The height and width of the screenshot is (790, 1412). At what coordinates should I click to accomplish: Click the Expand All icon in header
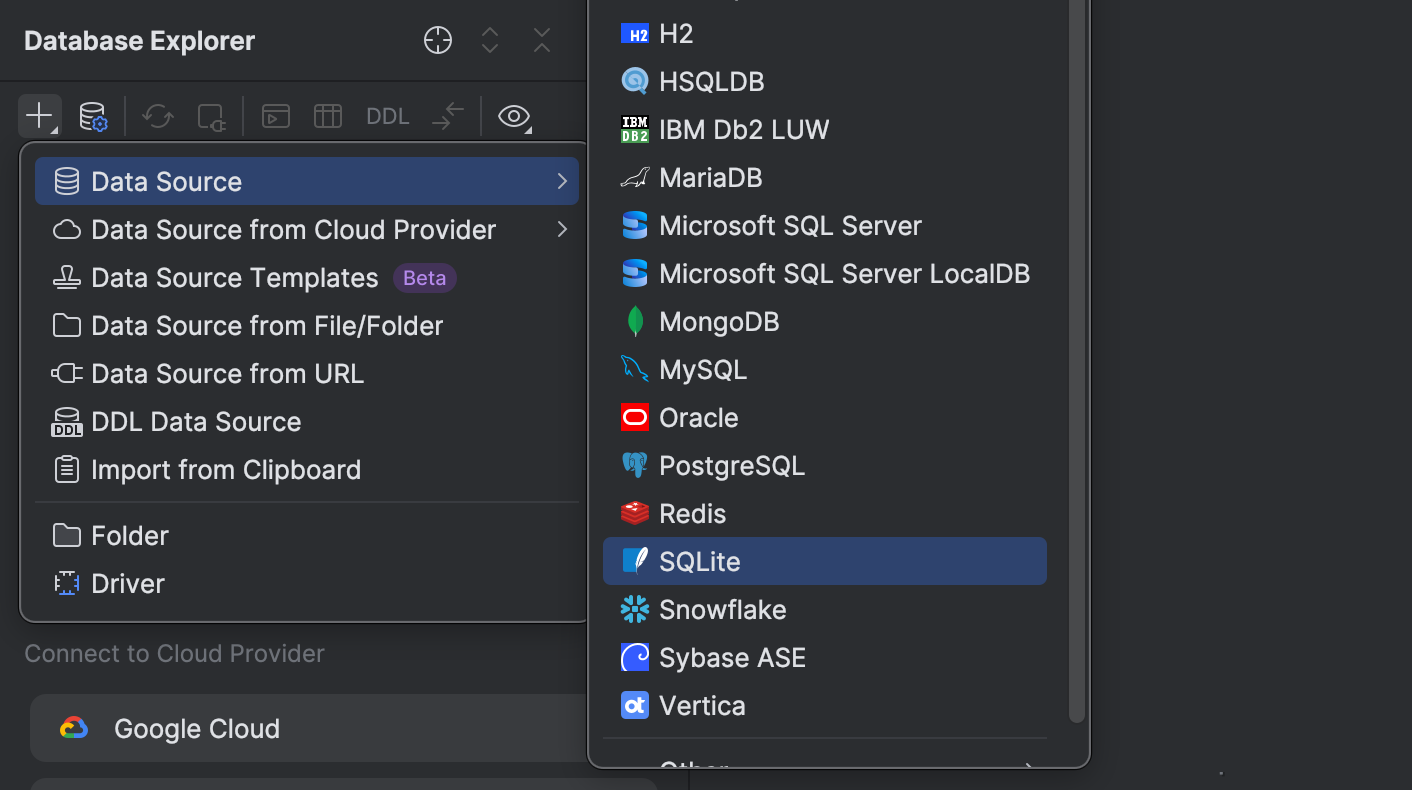(x=490, y=40)
